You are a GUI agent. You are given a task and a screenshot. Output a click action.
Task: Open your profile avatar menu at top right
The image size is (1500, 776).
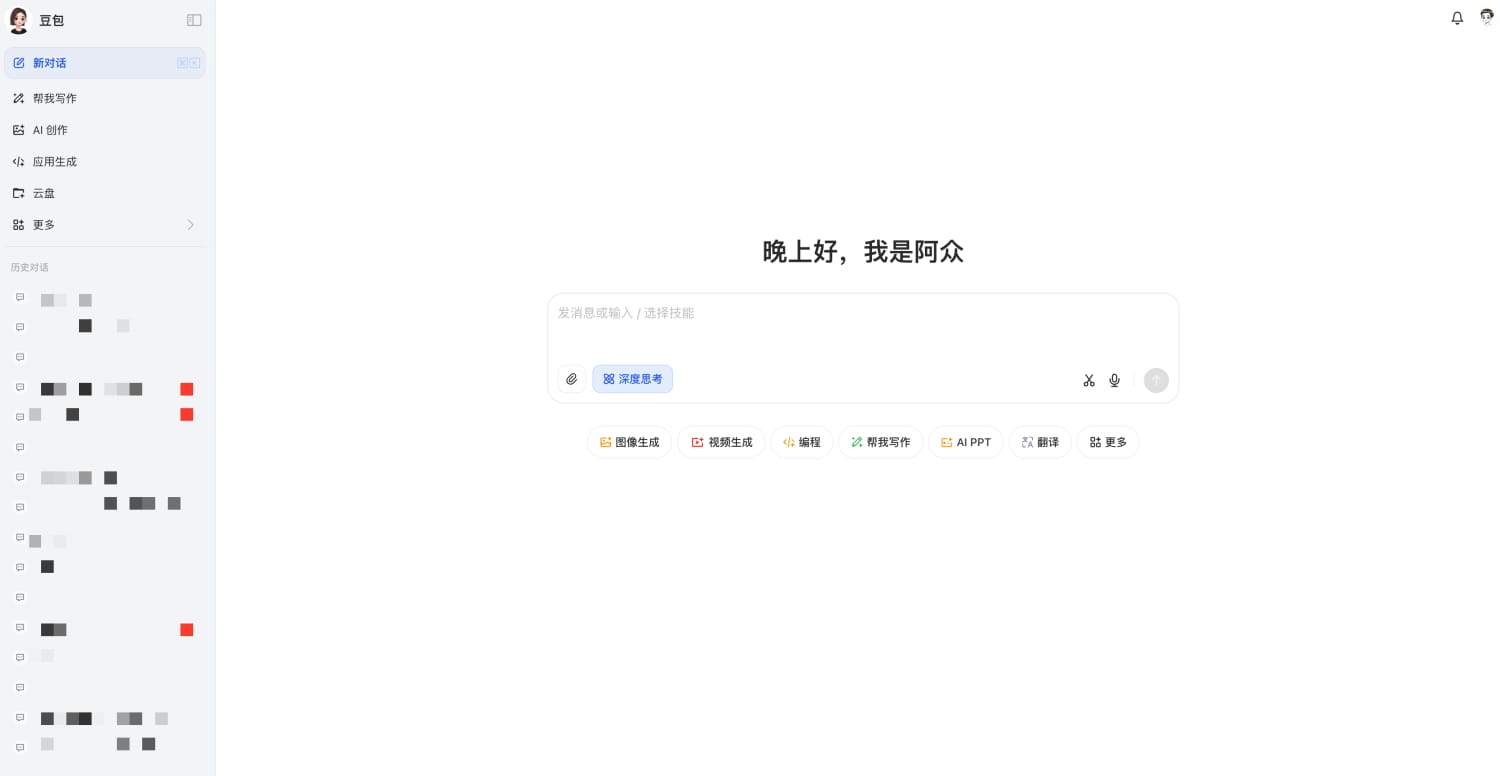1486,18
